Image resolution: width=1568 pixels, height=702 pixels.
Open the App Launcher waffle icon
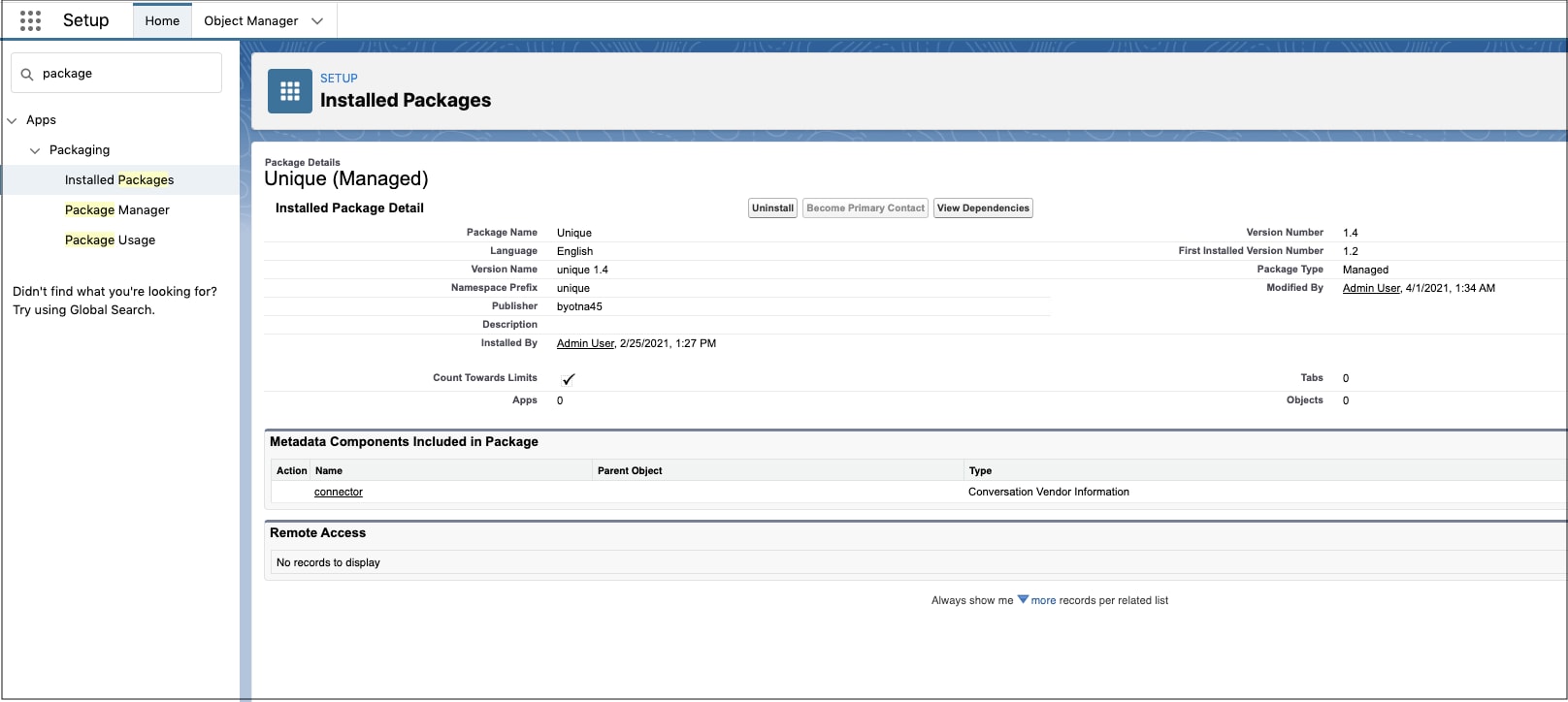tap(30, 20)
